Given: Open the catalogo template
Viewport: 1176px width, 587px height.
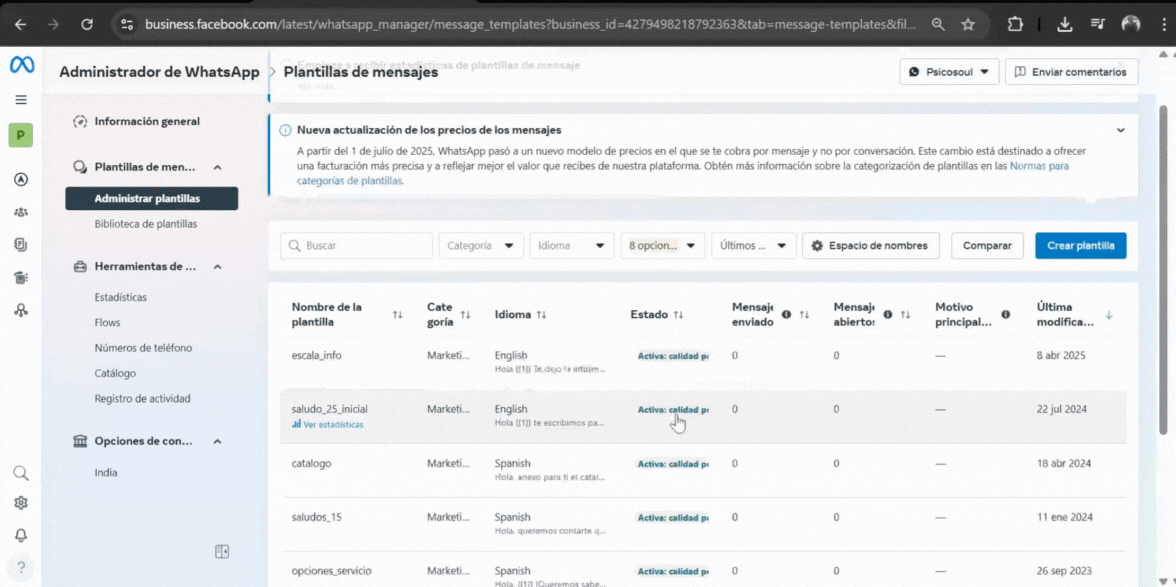Looking at the screenshot, I should [x=311, y=463].
